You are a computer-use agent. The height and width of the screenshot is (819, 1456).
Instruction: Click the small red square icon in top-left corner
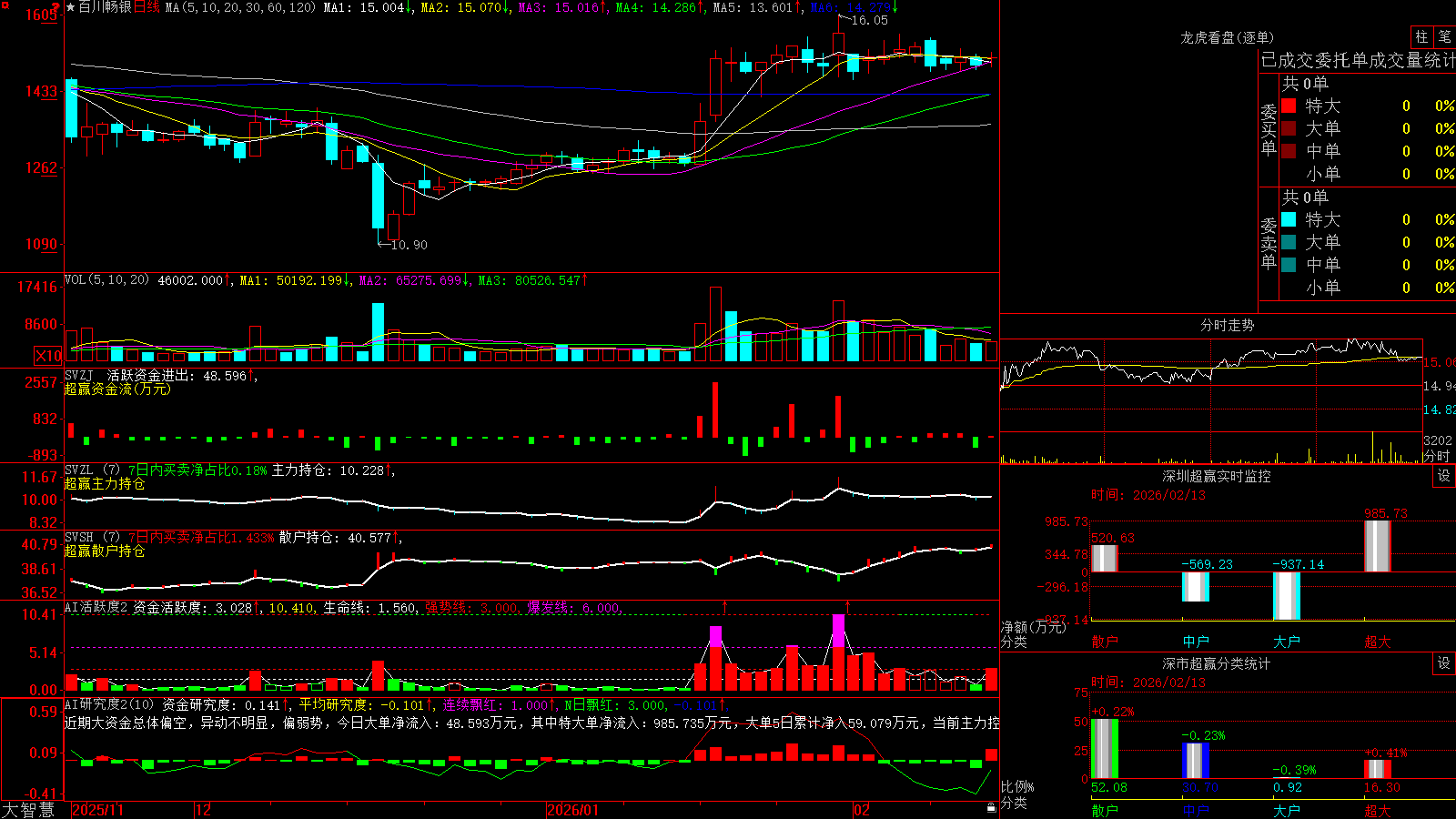pyautogui.click(x=4, y=5)
